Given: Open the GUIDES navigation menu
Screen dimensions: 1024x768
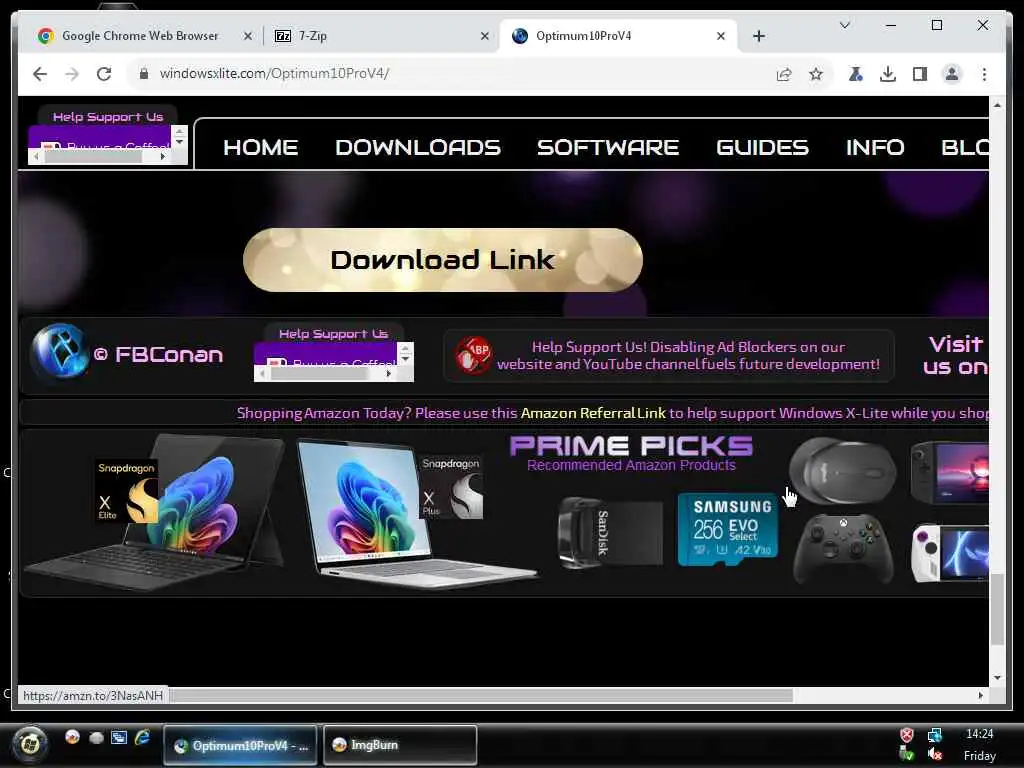Looking at the screenshot, I should click(x=762, y=148).
